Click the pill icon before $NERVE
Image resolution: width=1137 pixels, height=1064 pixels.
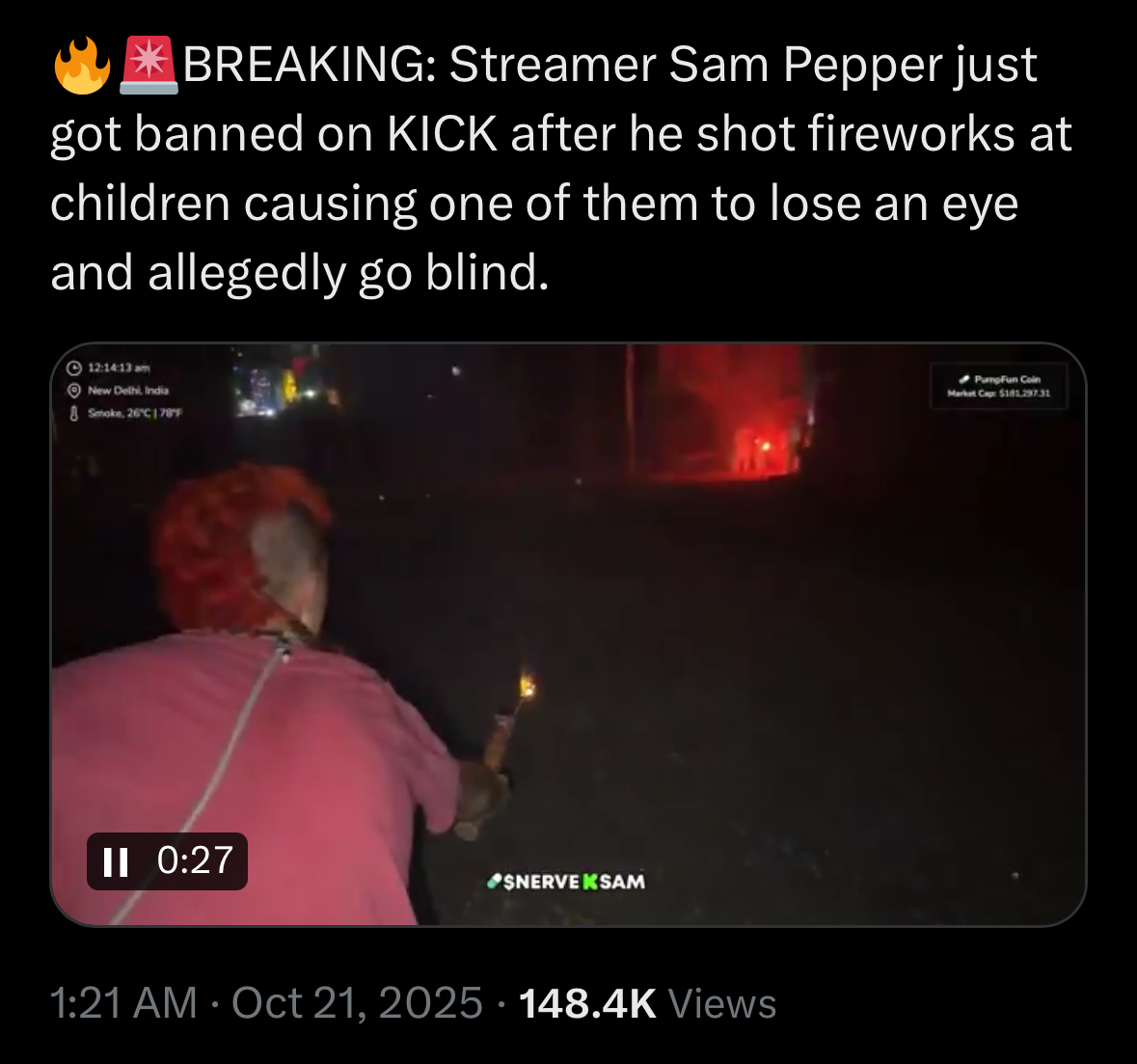(495, 882)
